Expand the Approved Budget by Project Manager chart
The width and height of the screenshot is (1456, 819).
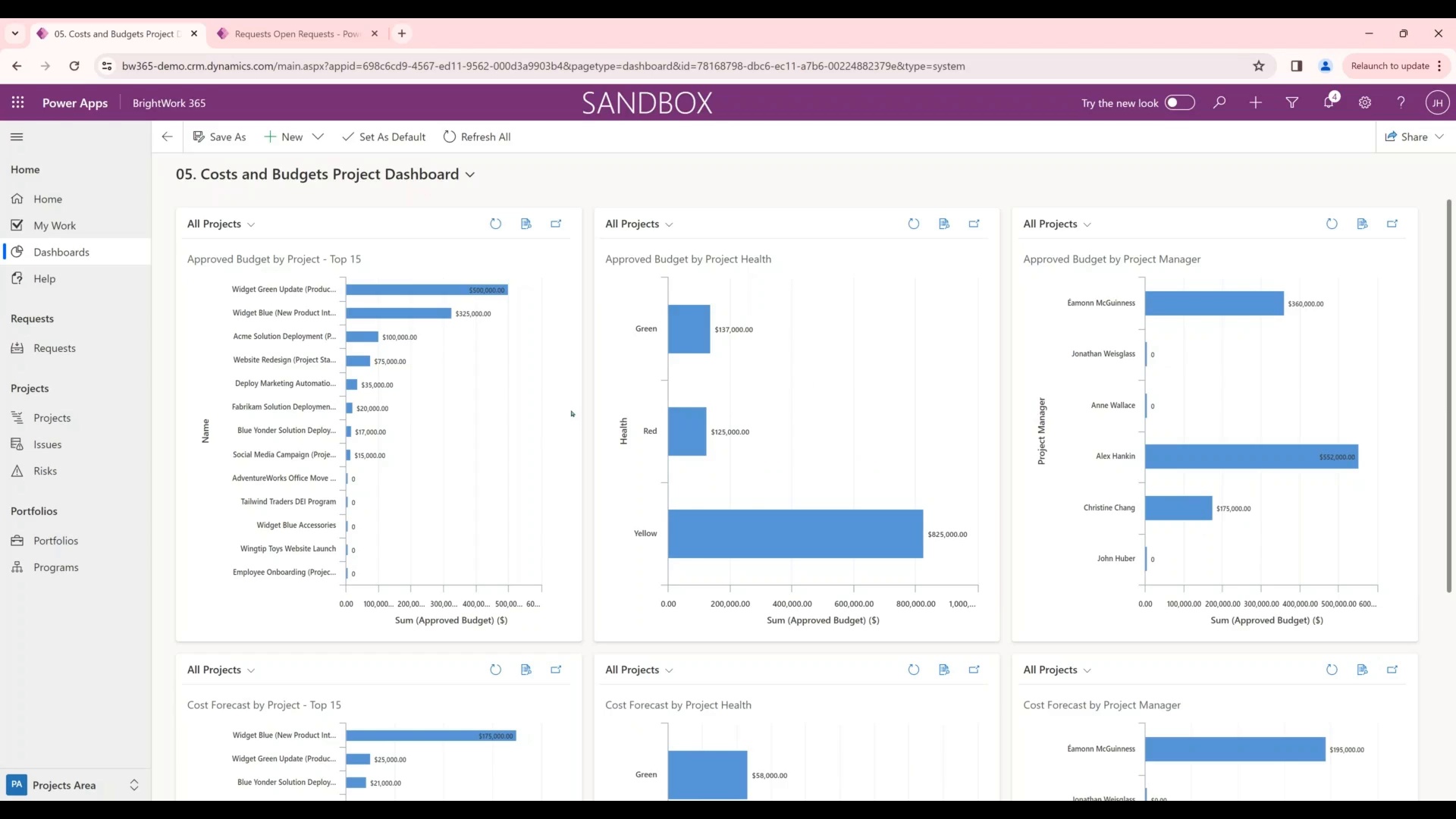(x=1392, y=224)
